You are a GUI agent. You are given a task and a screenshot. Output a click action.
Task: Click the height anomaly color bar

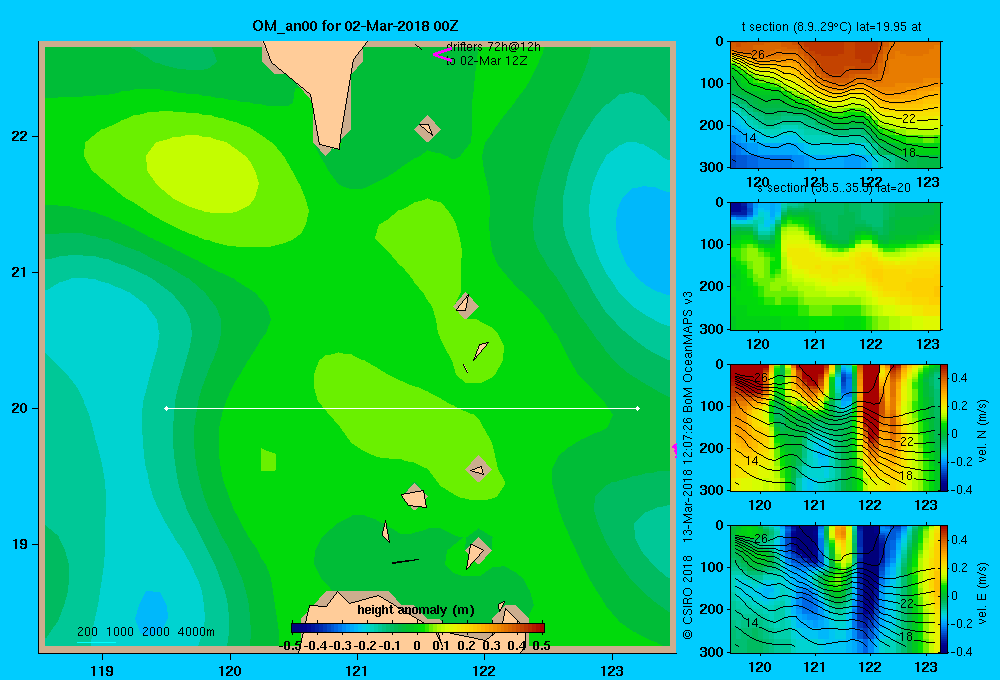click(418, 628)
